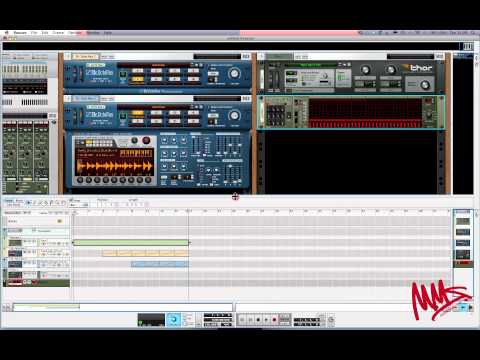Select loop slot 1 on top Dr. Octo Rex
This screenshot has width=480, height=360.
pyautogui.click(x=137, y=71)
